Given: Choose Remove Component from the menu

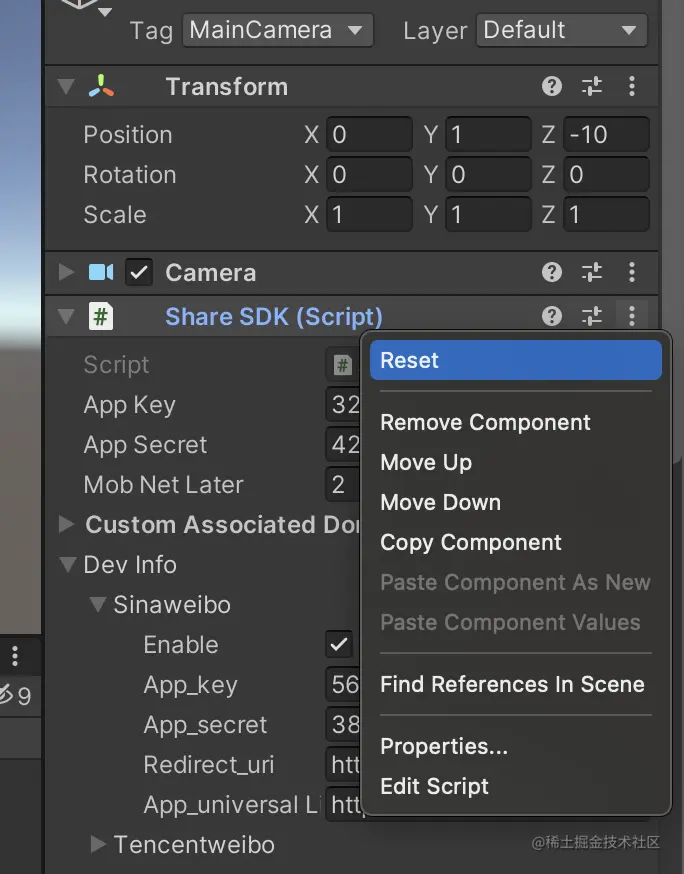Looking at the screenshot, I should coord(485,422).
